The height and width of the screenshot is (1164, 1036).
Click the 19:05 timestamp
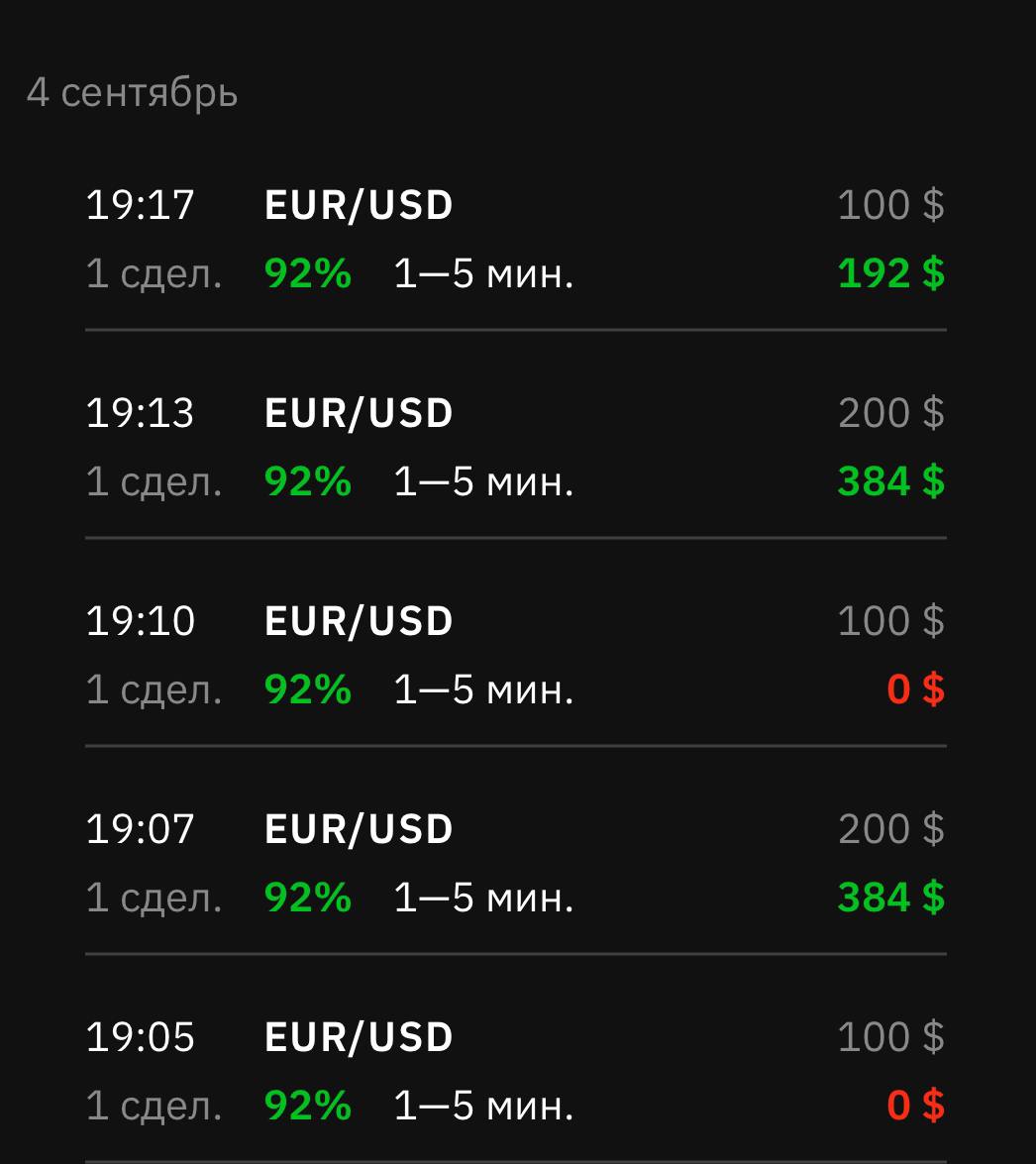point(140,1038)
